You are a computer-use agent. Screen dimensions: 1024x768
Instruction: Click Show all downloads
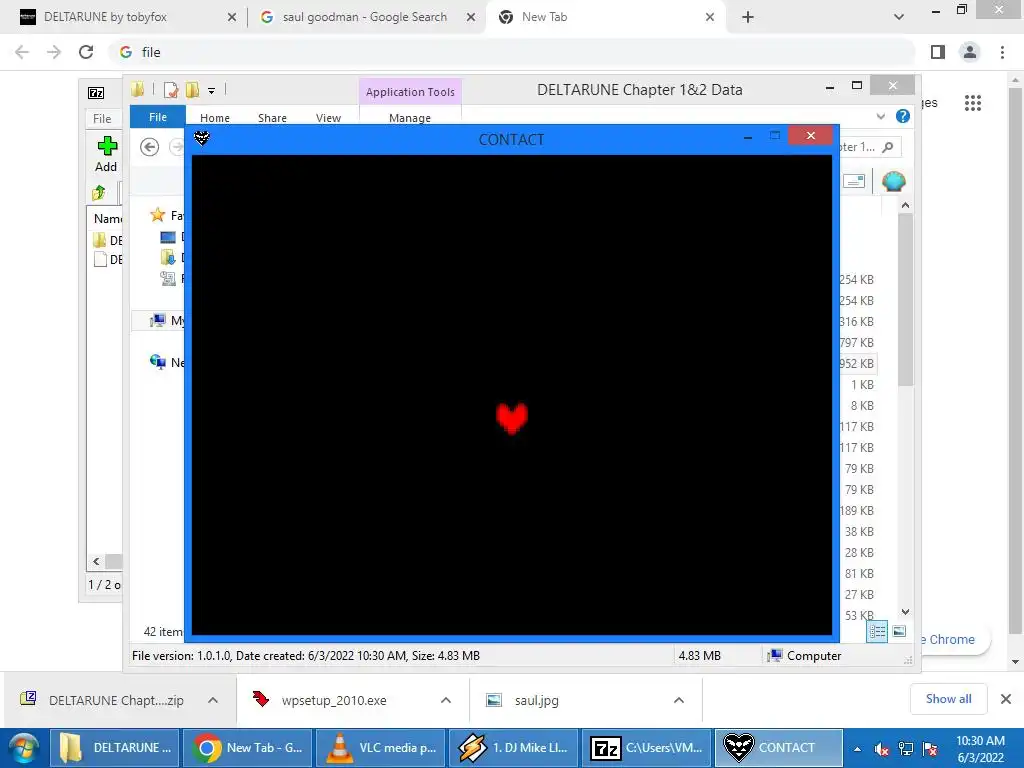[x=948, y=699]
